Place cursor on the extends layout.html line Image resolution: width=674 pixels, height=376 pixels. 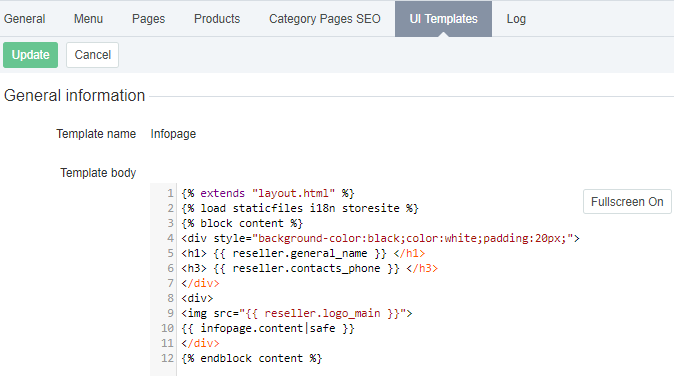pyautogui.click(x=267, y=193)
